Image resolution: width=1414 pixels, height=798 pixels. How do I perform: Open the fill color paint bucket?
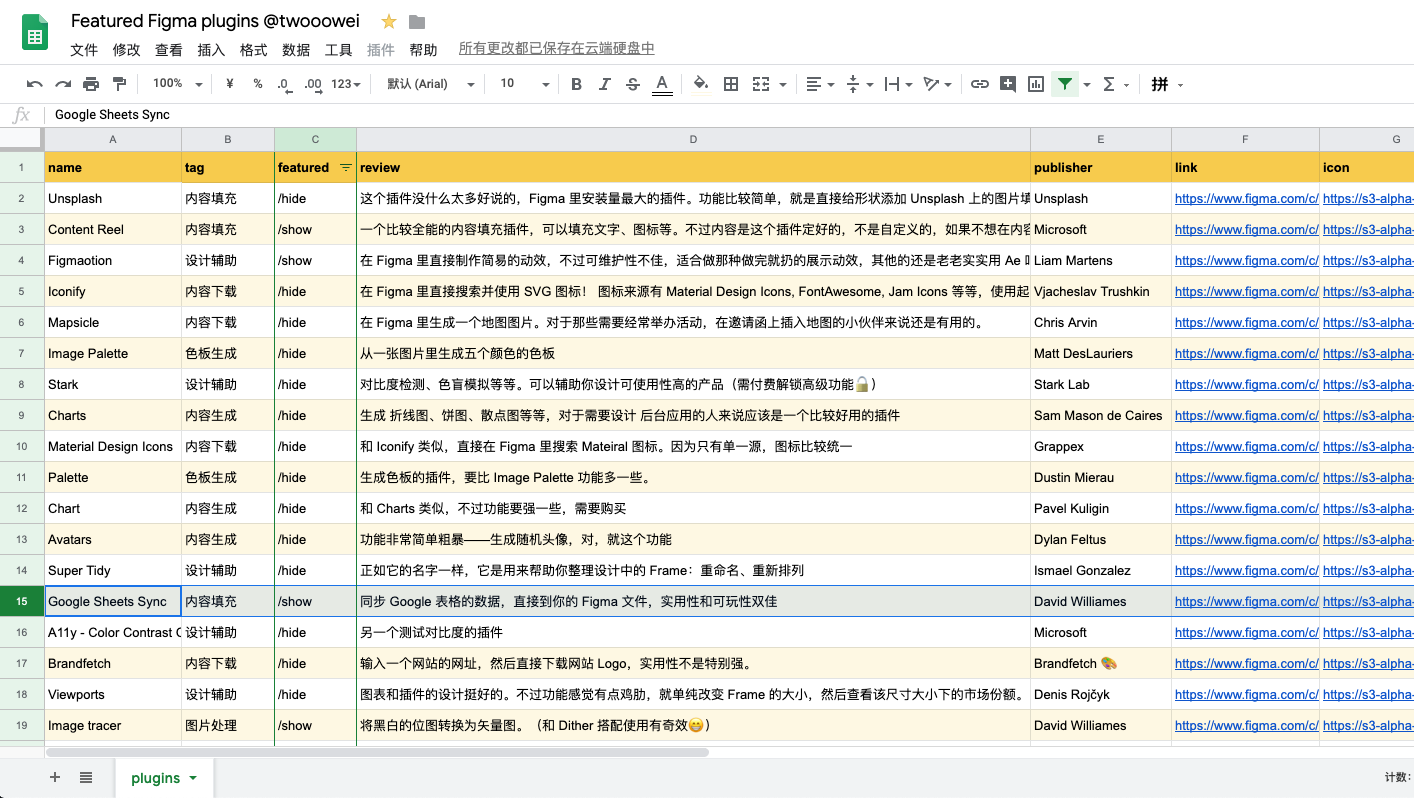click(x=701, y=84)
